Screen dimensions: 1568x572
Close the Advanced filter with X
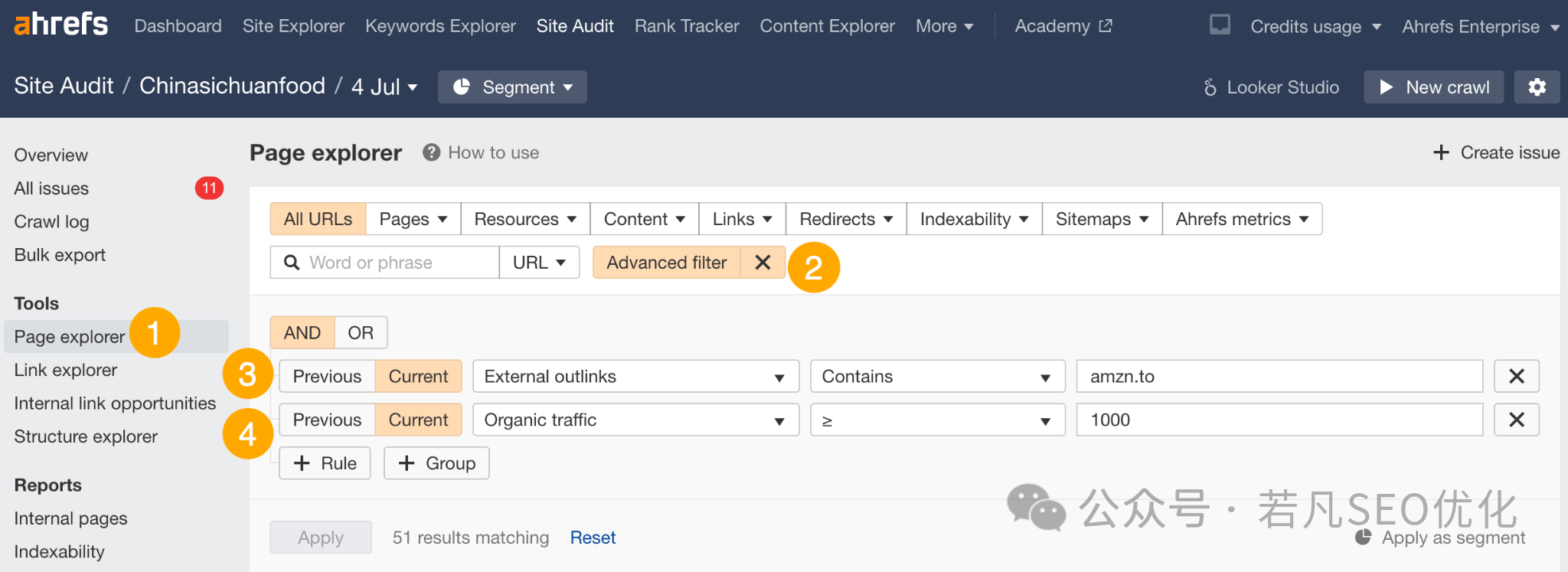coord(763,263)
